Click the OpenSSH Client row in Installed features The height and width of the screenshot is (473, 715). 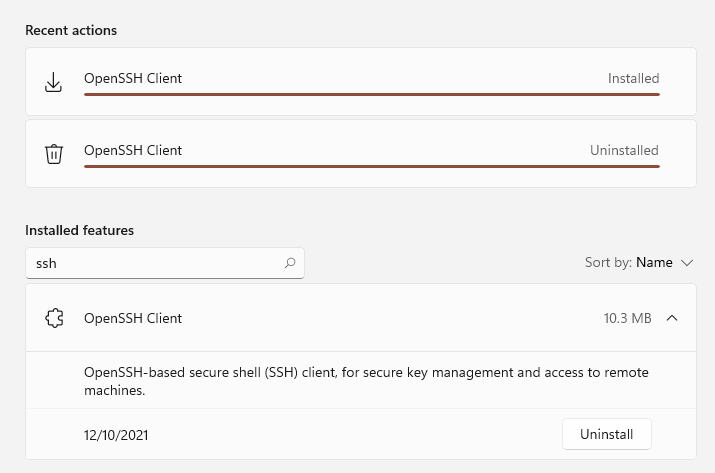click(x=361, y=318)
